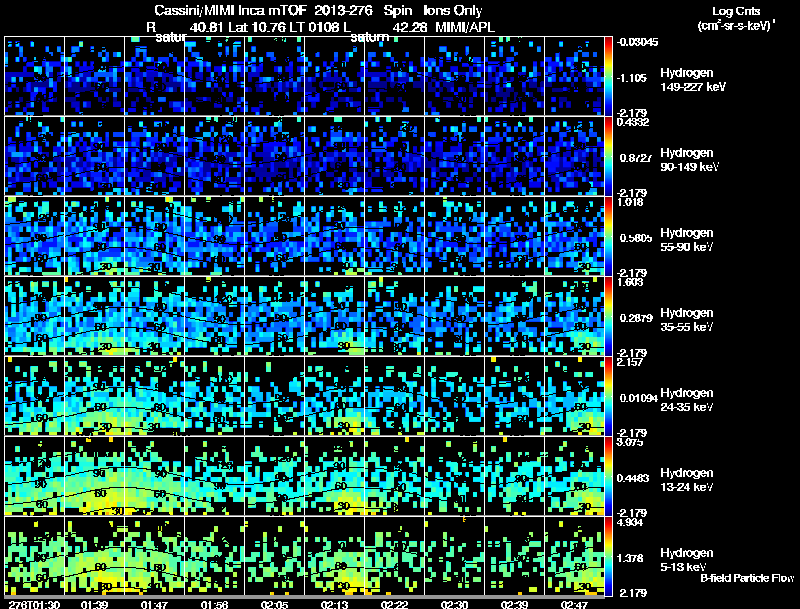Open the 55-90 keV panel at 01:56
The width and height of the screenshot is (800, 609).
pyautogui.click(x=214, y=236)
